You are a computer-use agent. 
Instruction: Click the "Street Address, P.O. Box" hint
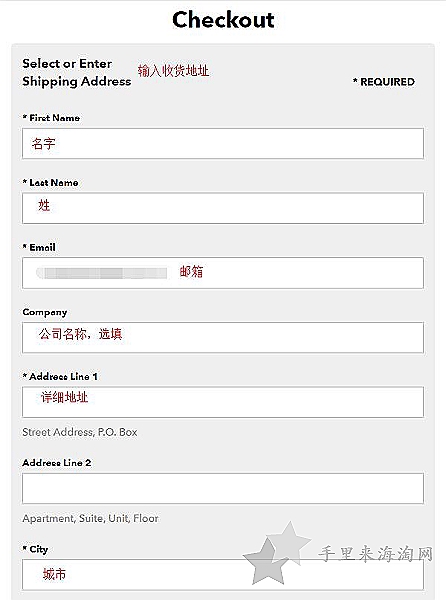[80, 432]
